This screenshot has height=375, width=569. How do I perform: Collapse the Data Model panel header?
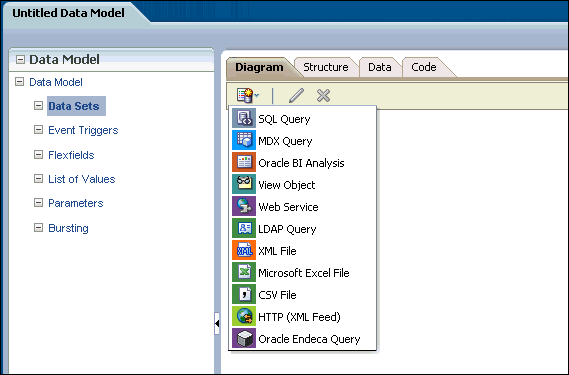pos(20,59)
